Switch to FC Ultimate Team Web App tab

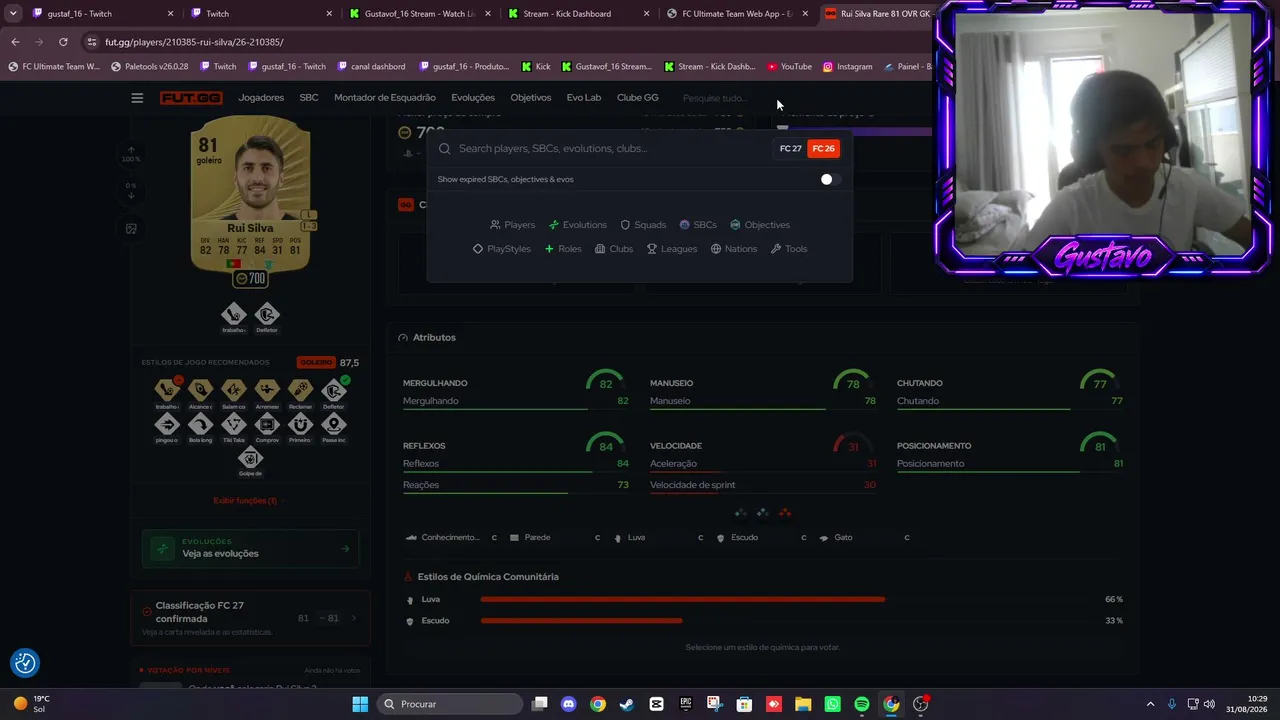point(736,14)
